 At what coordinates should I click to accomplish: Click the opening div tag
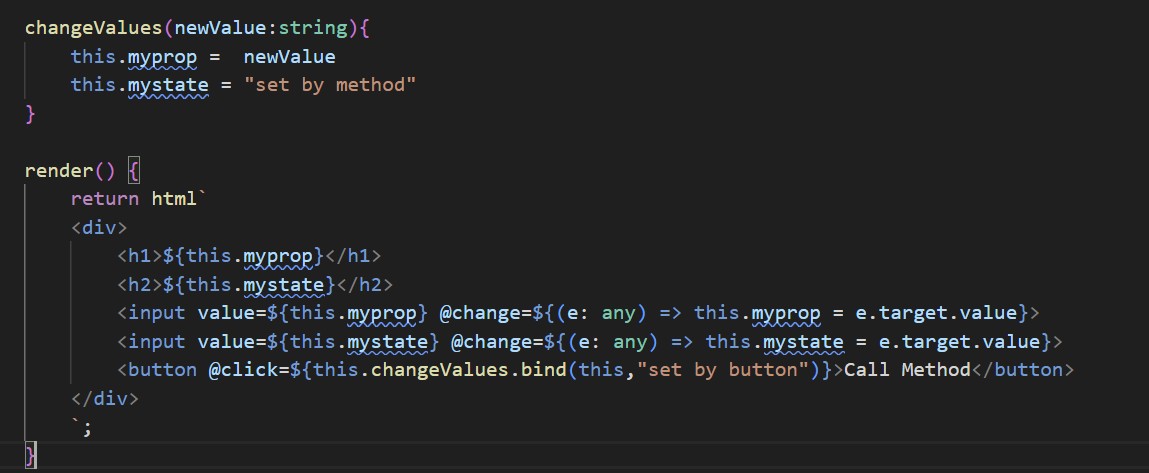click(100, 227)
